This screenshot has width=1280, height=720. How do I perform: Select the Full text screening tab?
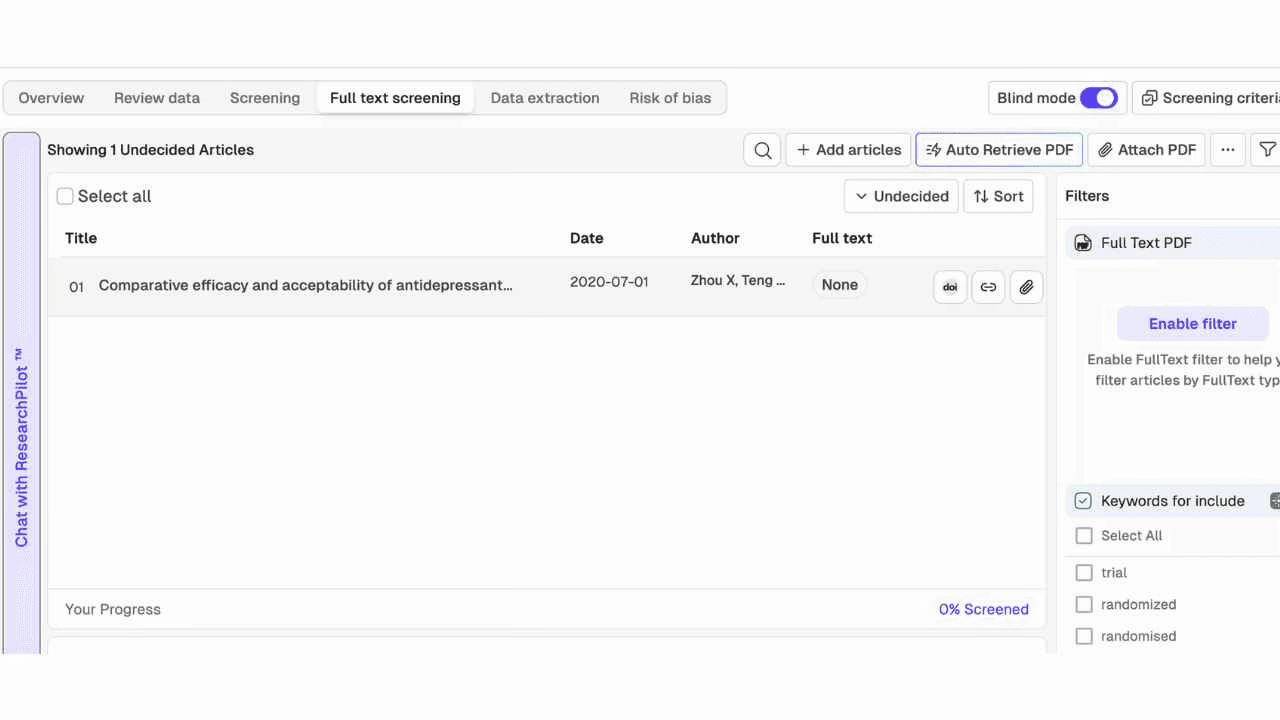point(395,98)
